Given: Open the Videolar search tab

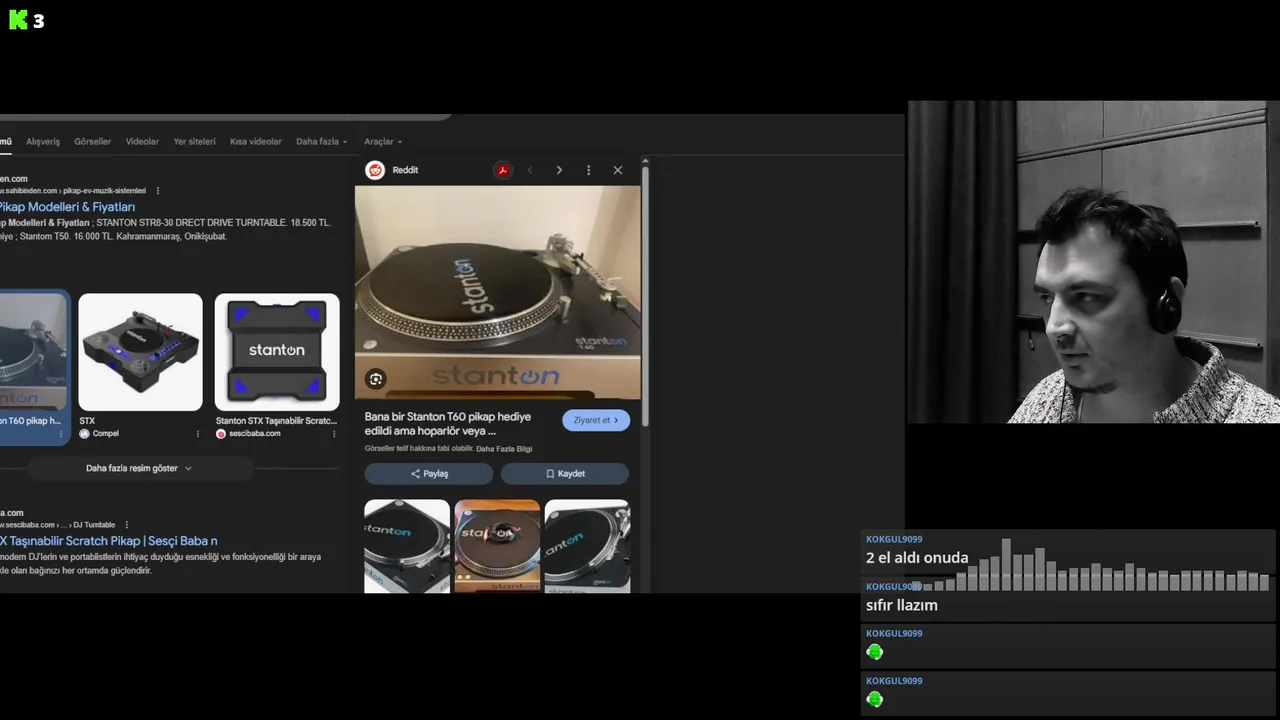Looking at the screenshot, I should pyautogui.click(x=142, y=142).
